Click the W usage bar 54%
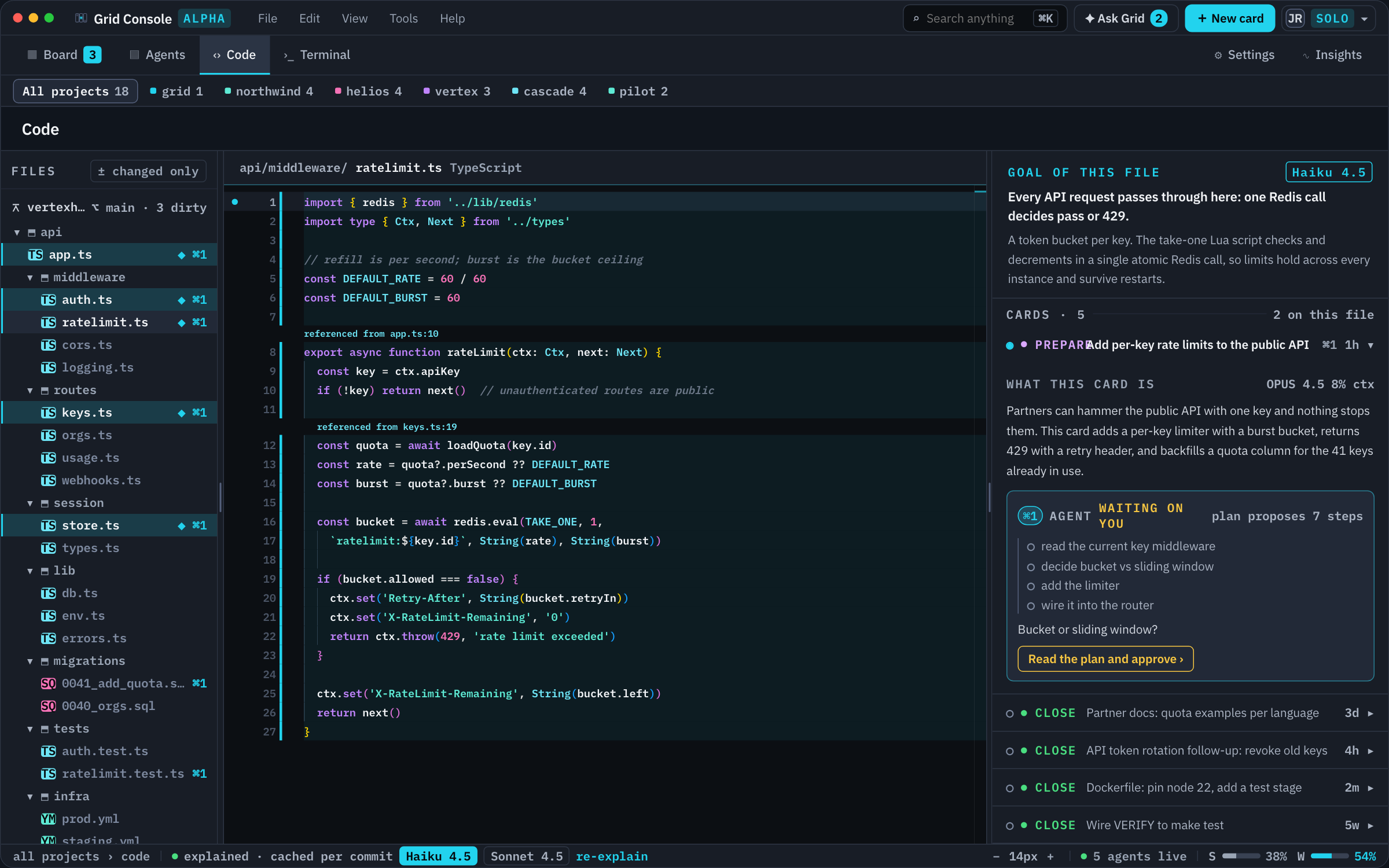 [1330, 856]
